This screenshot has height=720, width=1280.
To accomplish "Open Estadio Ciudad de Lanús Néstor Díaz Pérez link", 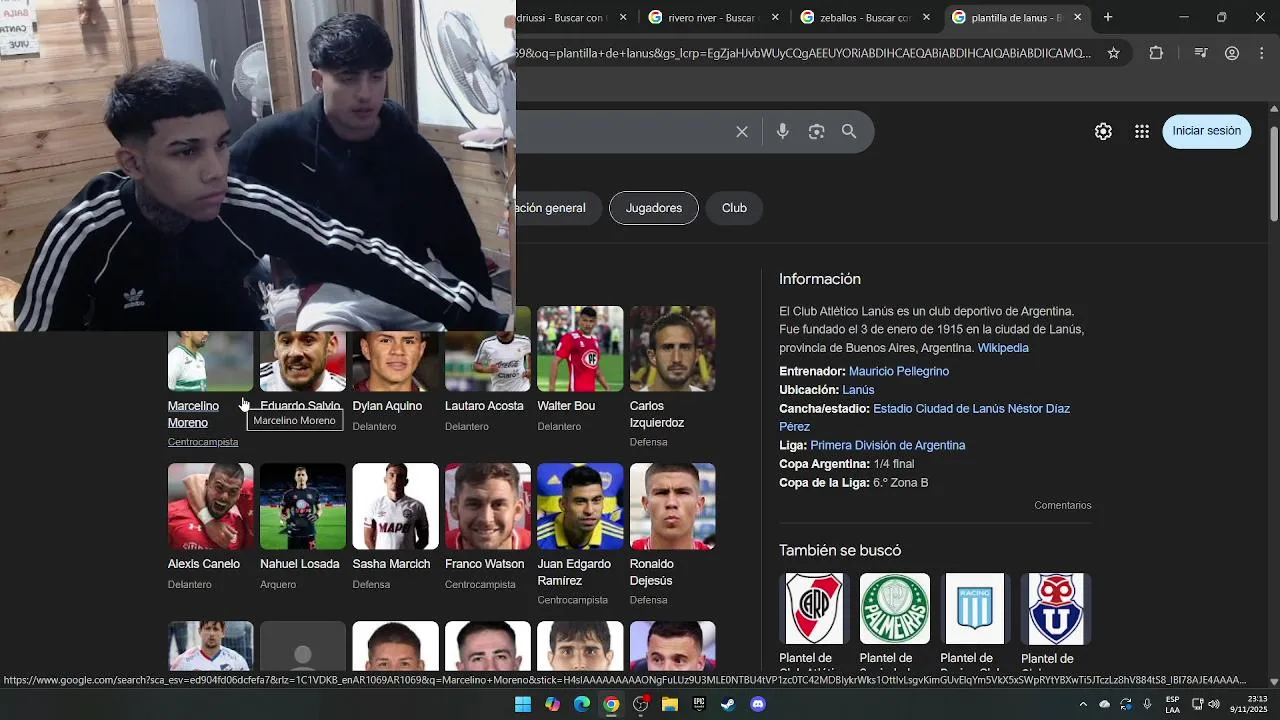I will point(925,418).
